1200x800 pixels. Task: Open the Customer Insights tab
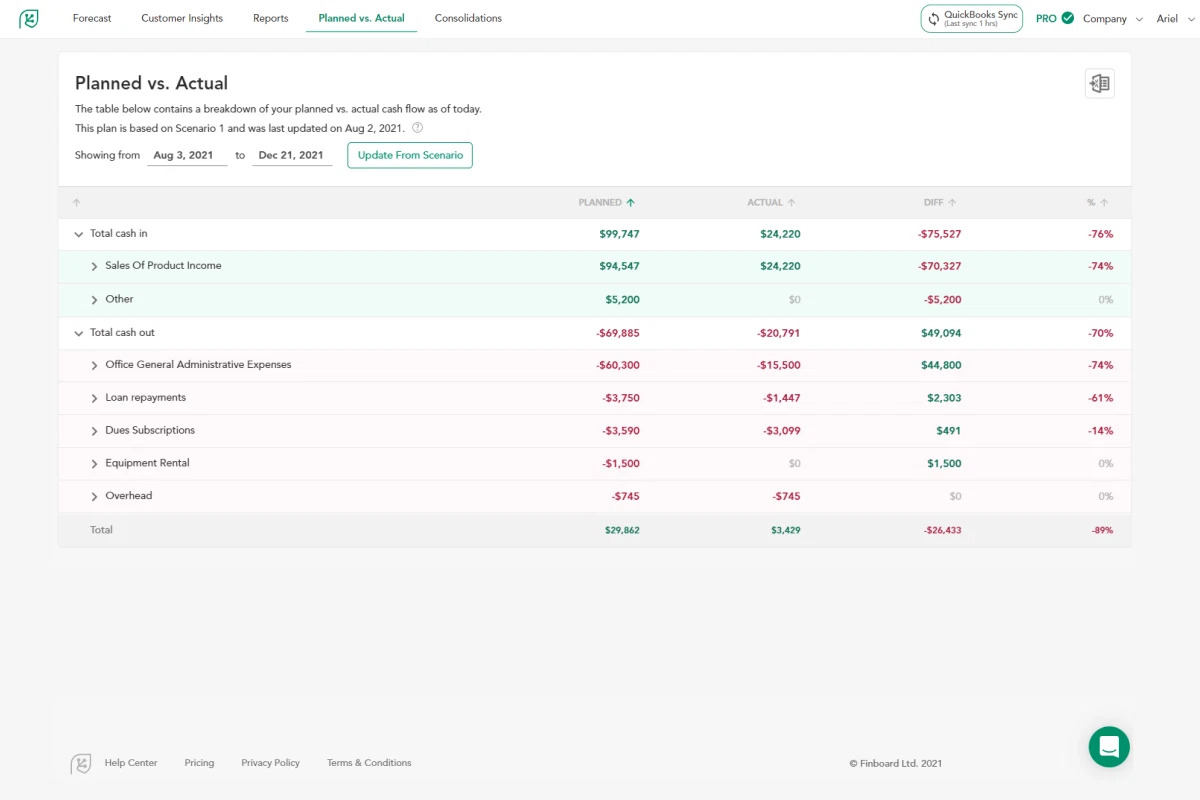181,18
